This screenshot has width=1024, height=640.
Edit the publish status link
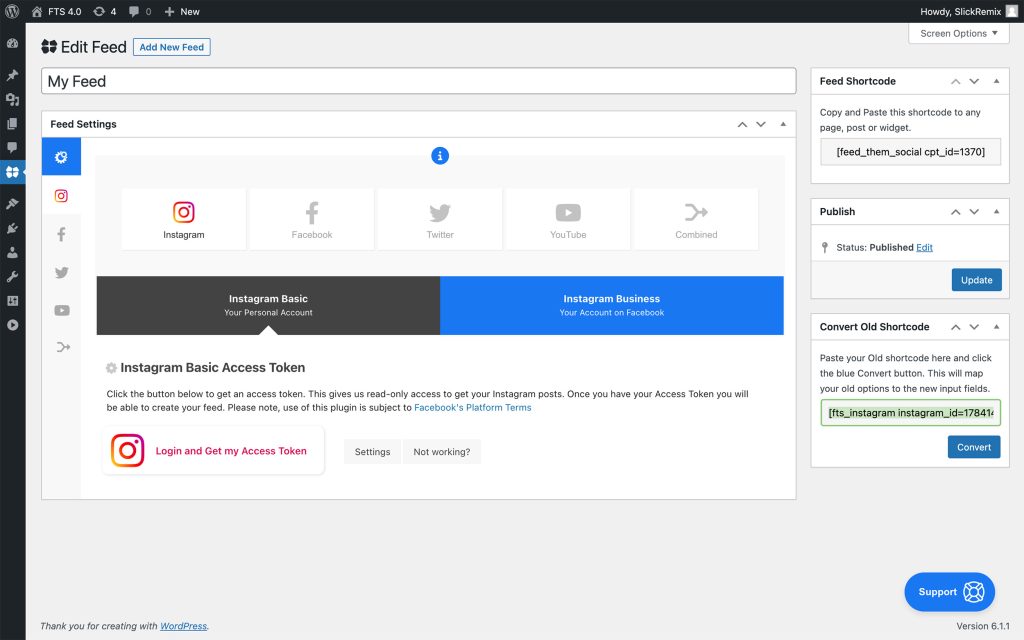[924, 248]
